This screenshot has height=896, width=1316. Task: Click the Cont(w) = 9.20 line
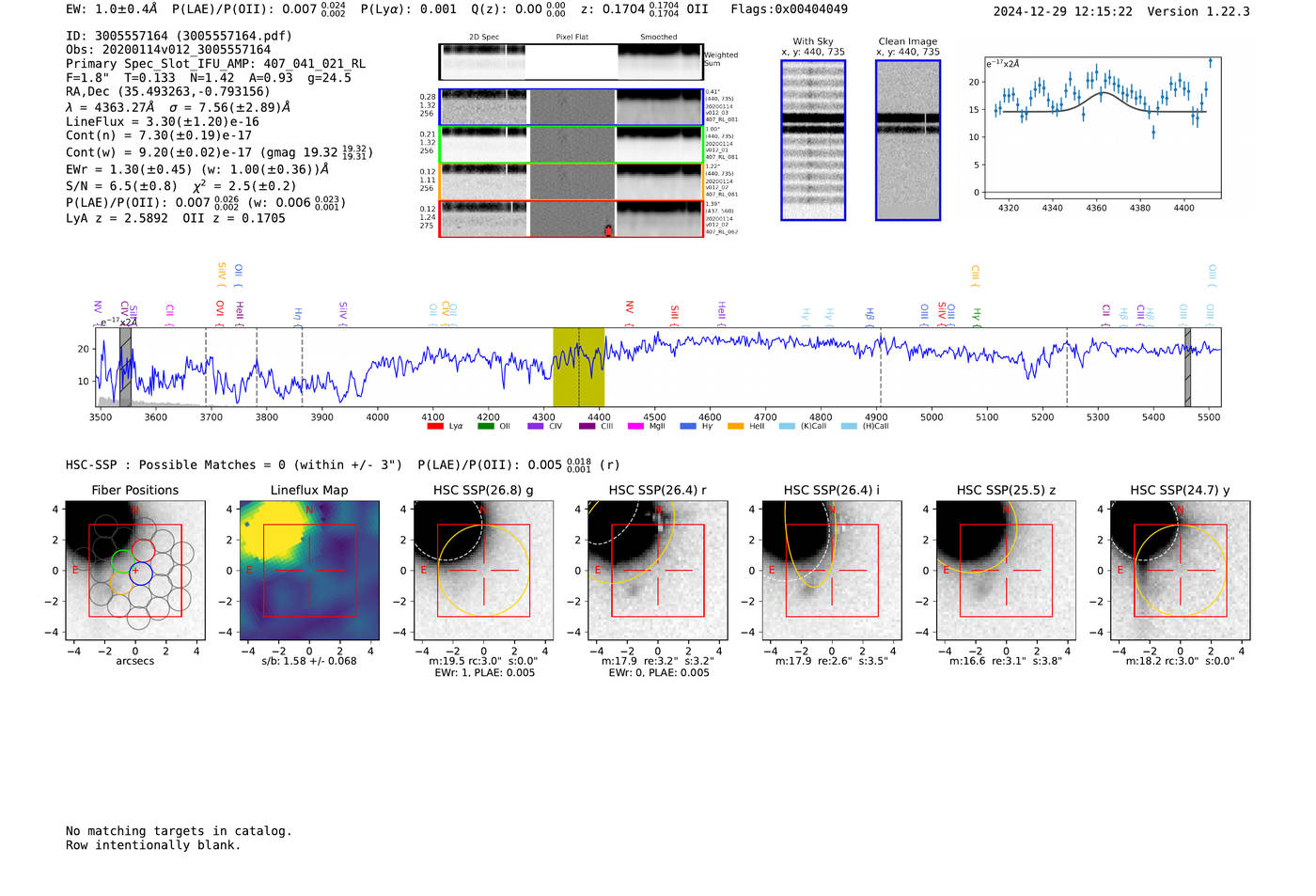pyautogui.click(x=219, y=151)
